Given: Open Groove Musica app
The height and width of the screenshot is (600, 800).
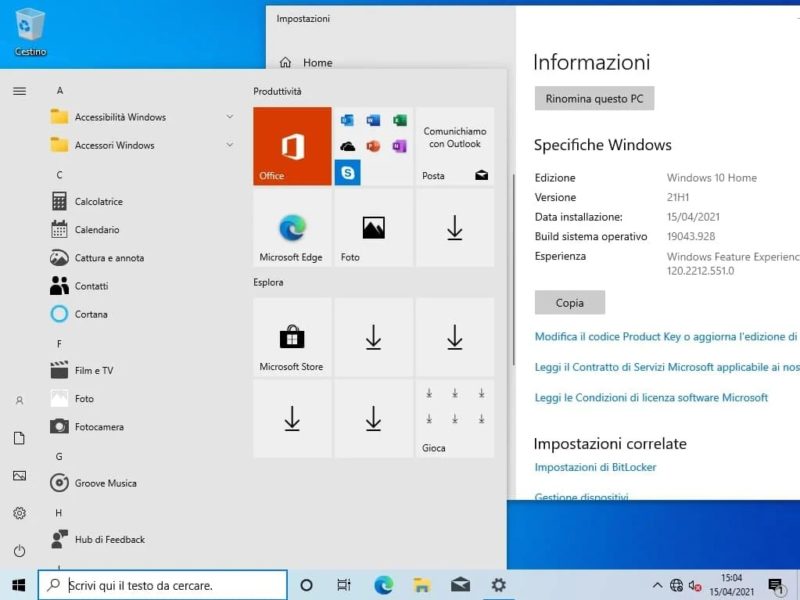Looking at the screenshot, I should point(105,483).
